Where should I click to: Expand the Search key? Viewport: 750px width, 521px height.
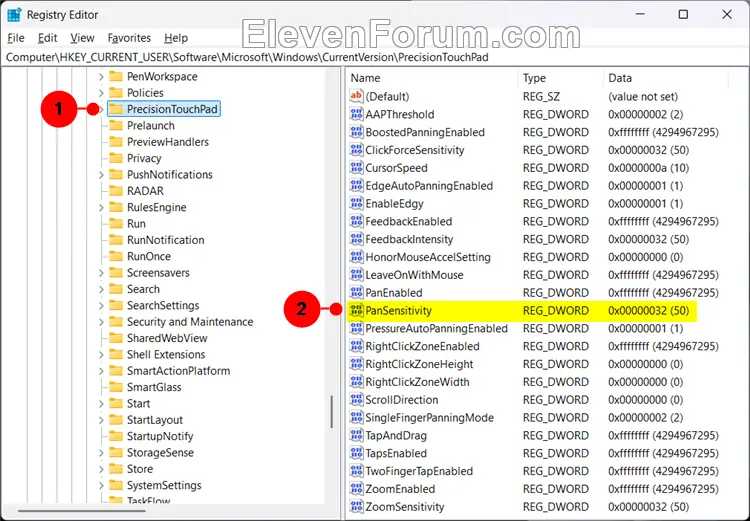coord(101,289)
